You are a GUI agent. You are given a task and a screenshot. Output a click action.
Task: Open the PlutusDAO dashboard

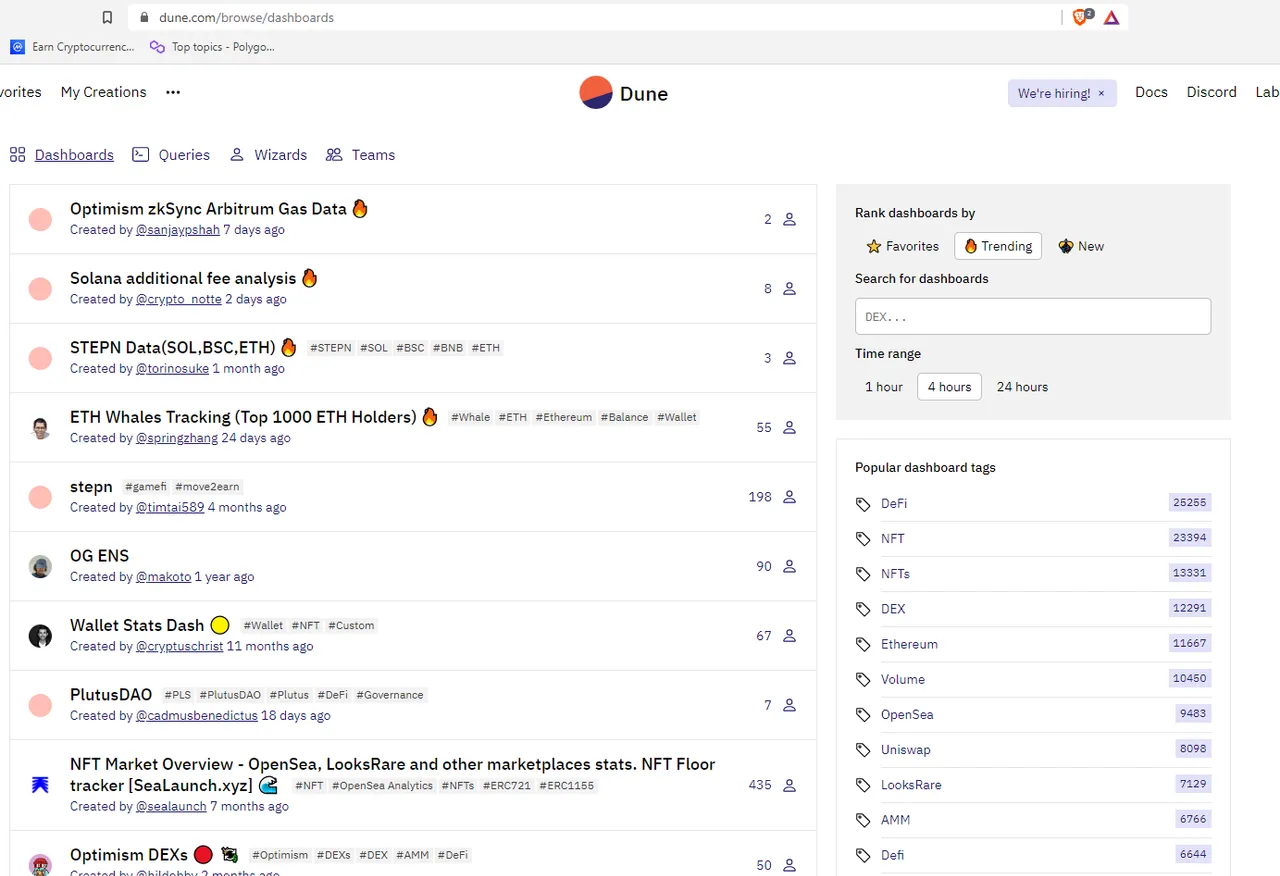[111, 695]
